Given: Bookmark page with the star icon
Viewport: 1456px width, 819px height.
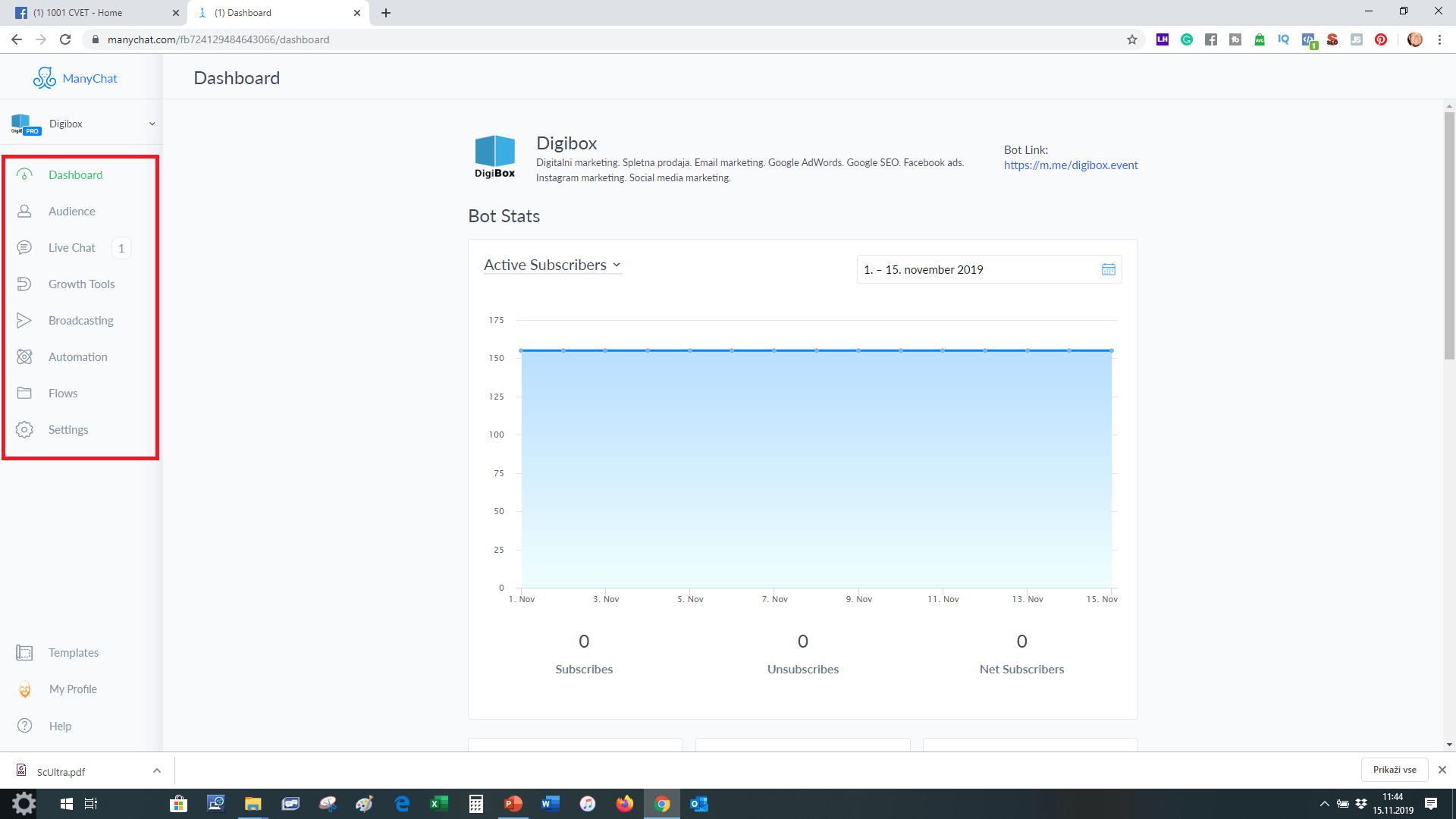Looking at the screenshot, I should coord(1131,39).
